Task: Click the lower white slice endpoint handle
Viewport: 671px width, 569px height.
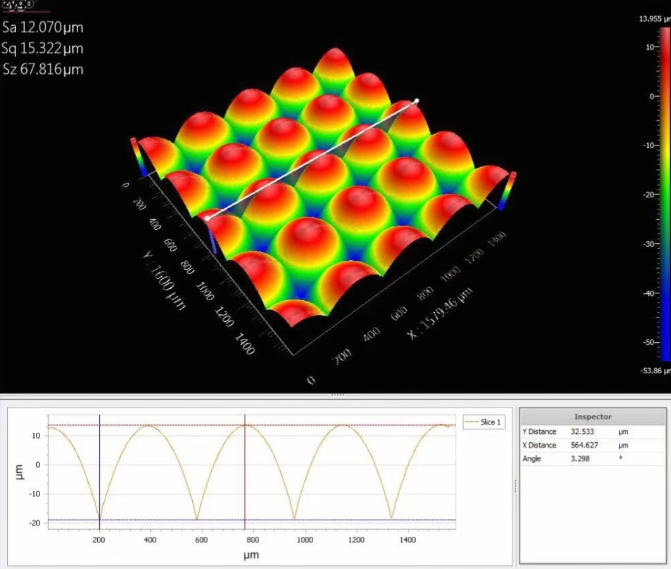Action: coord(207,218)
